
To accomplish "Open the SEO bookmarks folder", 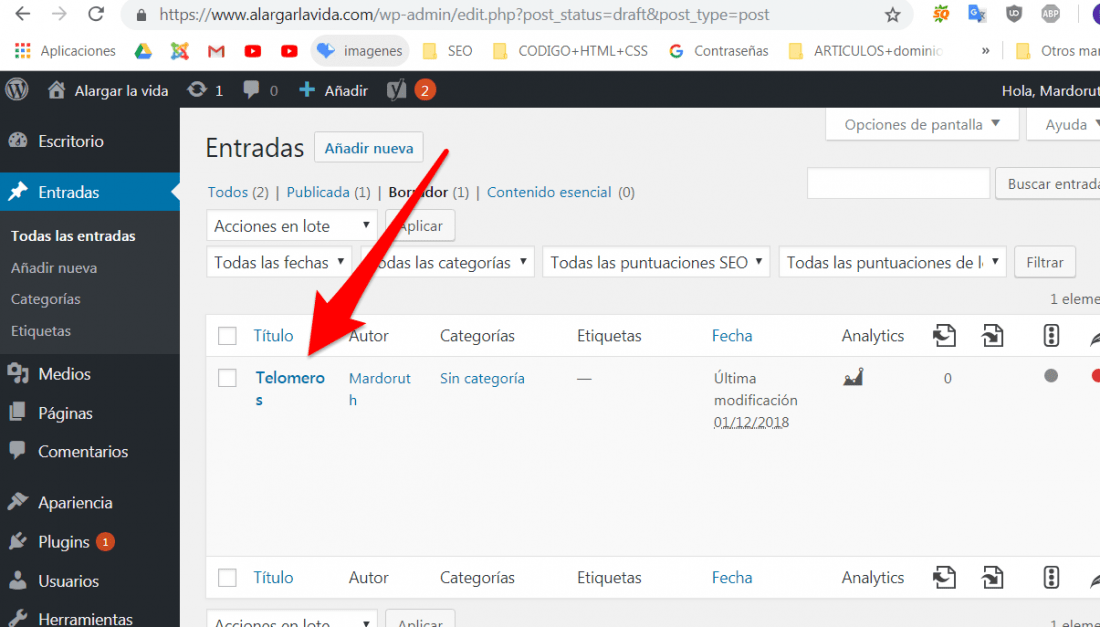I will coord(447,50).
